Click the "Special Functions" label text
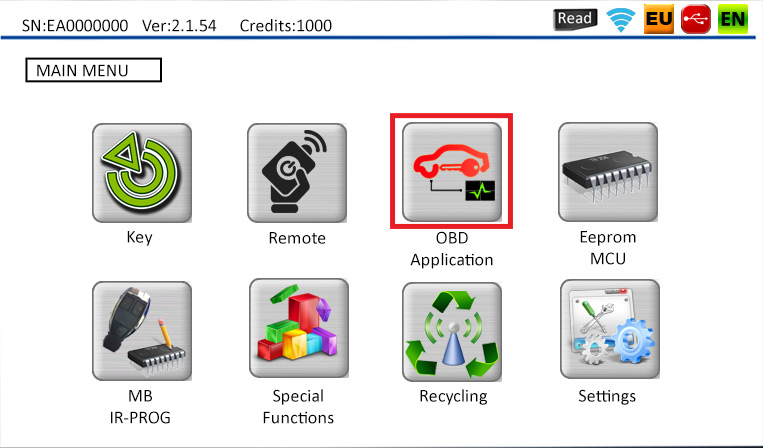The height and width of the screenshot is (448, 763). (298, 407)
